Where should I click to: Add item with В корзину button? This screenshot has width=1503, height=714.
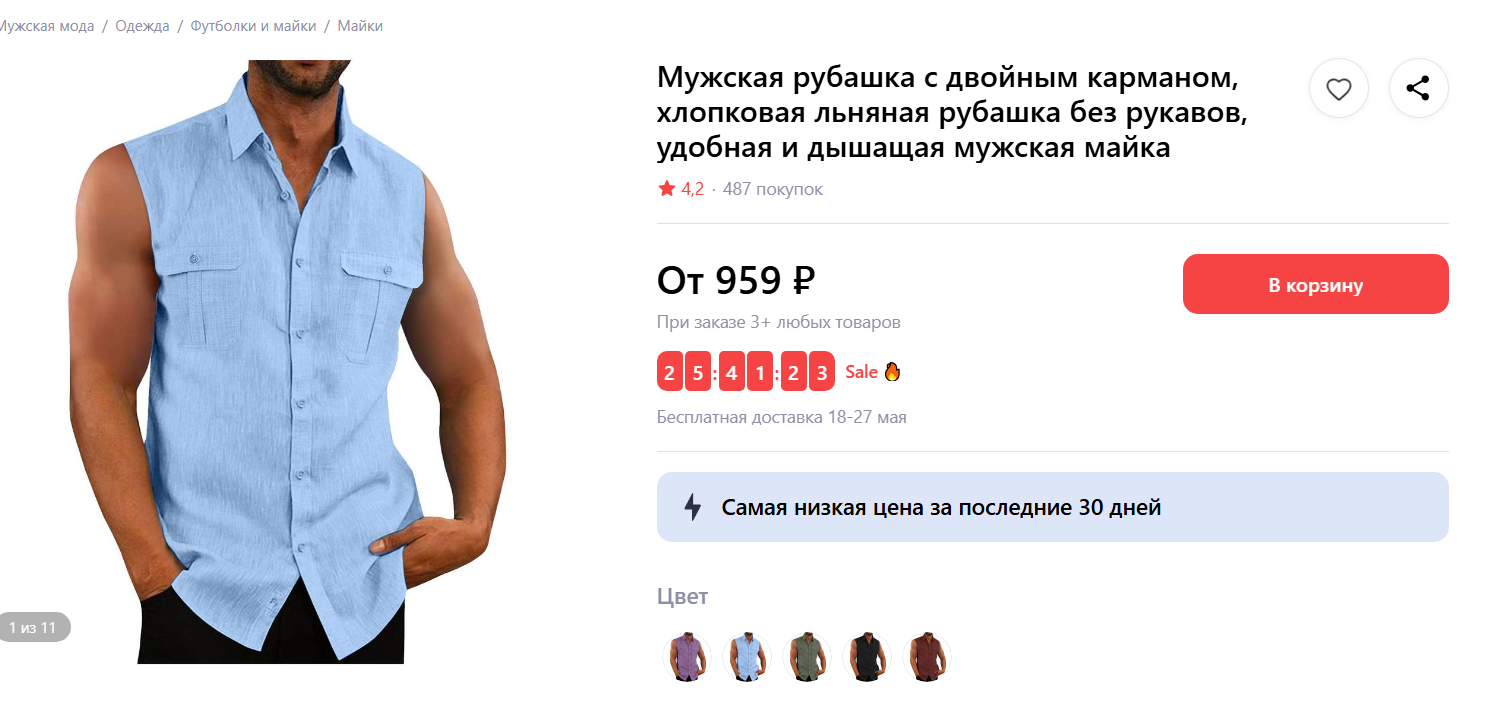1315,284
